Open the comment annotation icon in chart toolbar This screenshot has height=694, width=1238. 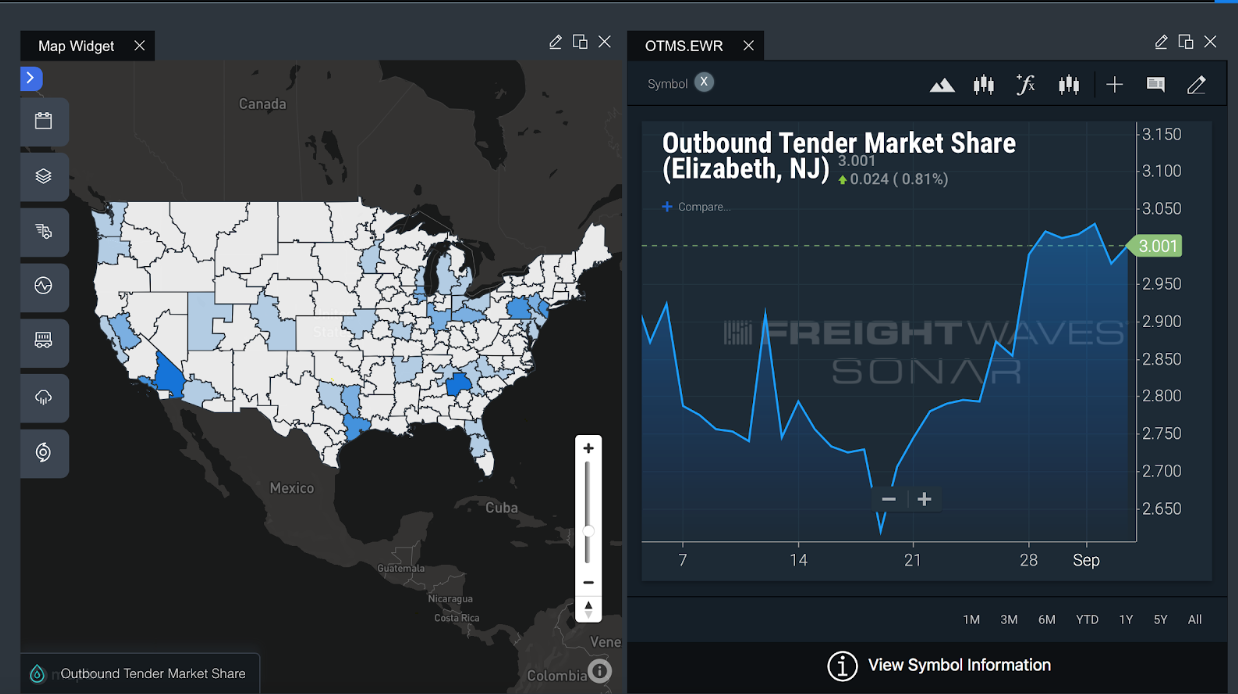(x=1156, y=85)
